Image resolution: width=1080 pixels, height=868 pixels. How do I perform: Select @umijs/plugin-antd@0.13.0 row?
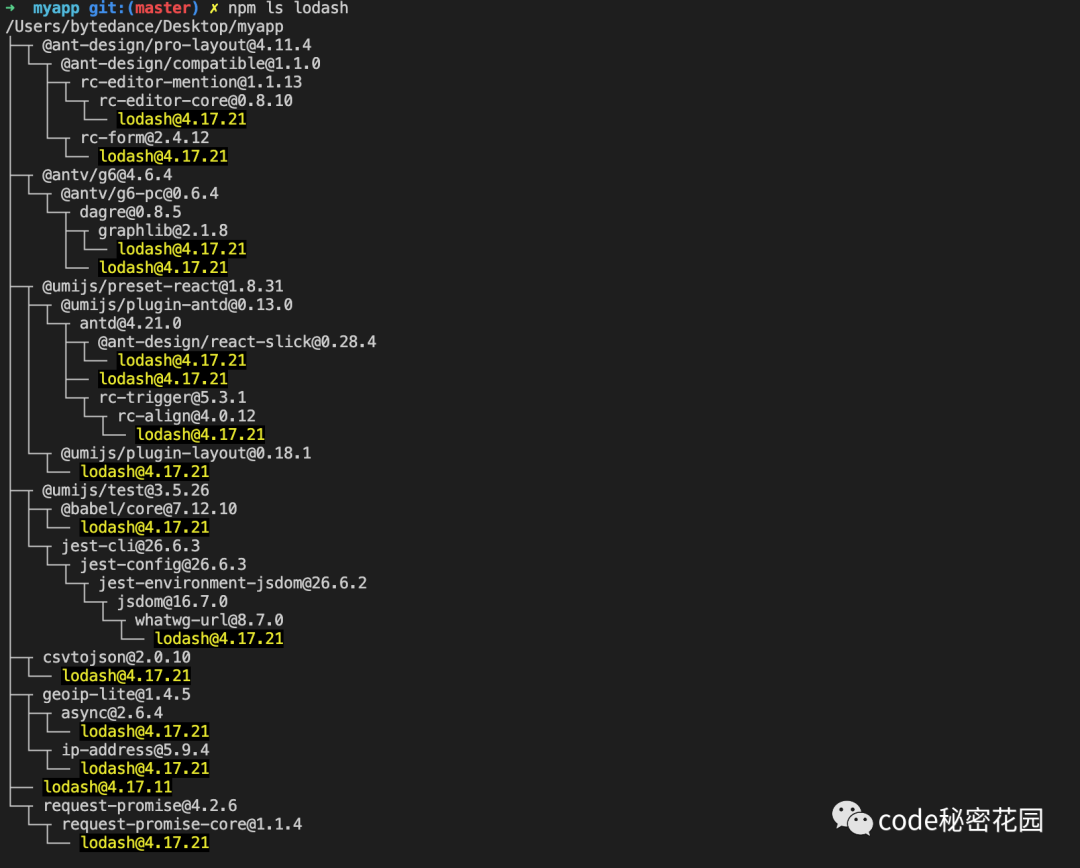[x=176, y=304]
